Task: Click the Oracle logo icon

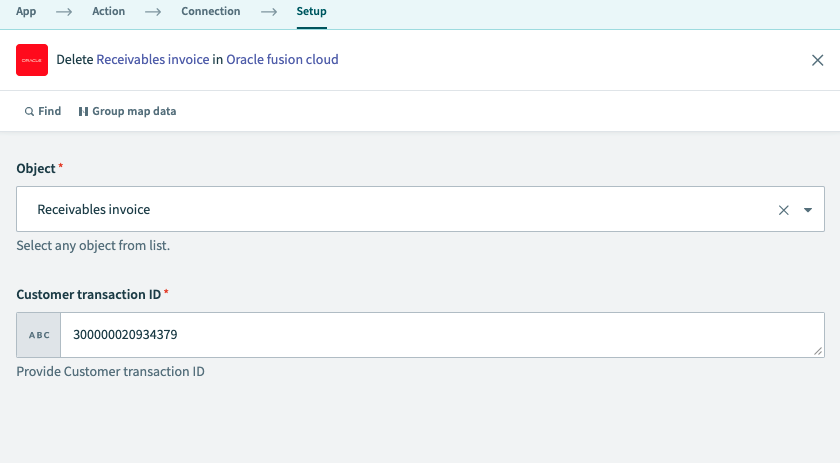Action: (x=32, y=60)
